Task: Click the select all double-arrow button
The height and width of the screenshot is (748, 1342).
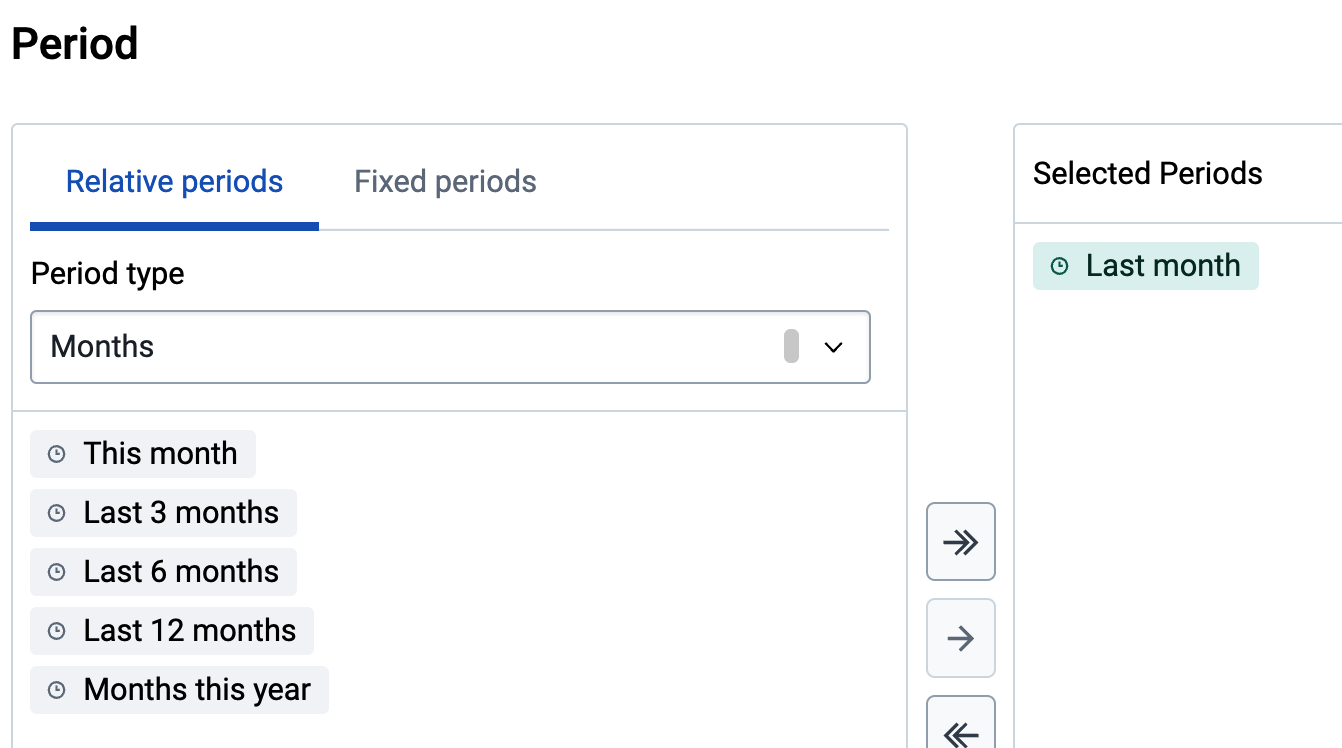Action: click(961, 541)
